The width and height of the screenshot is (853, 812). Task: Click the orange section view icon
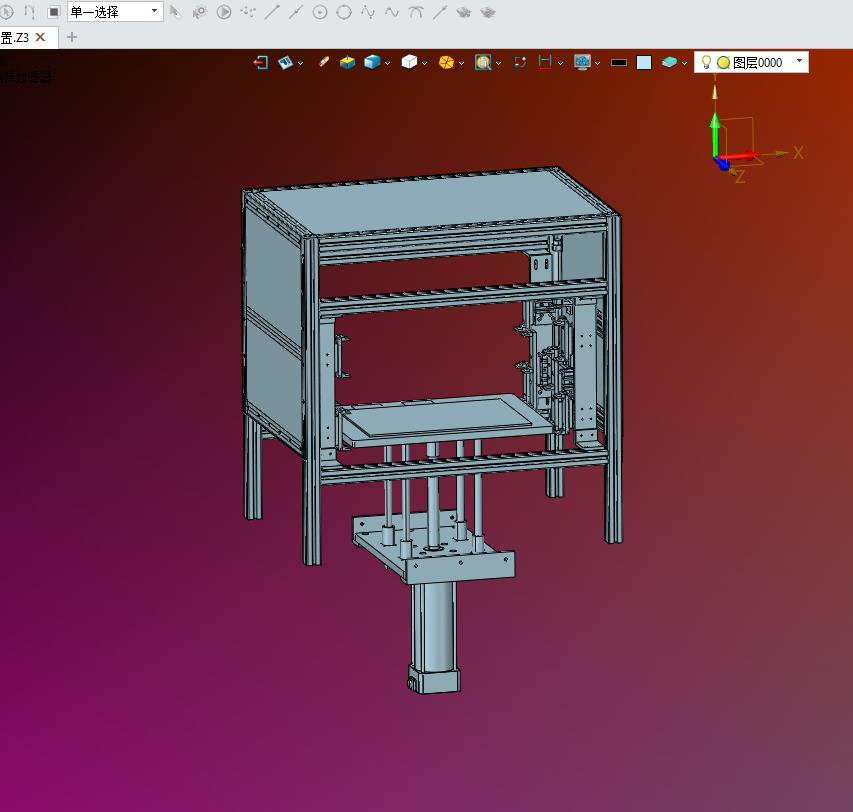[446, 62]
